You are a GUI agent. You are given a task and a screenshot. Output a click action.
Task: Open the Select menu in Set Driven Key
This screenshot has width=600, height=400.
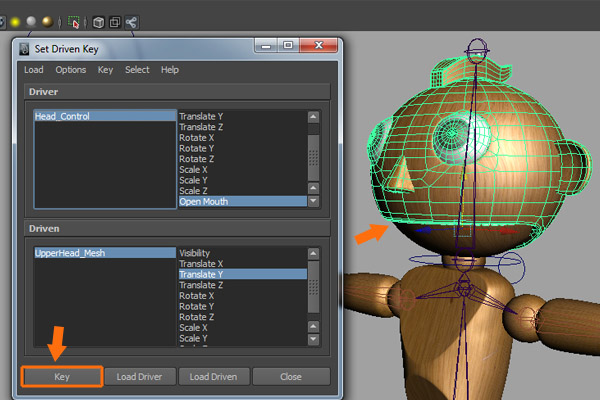[x=137, y=70]
